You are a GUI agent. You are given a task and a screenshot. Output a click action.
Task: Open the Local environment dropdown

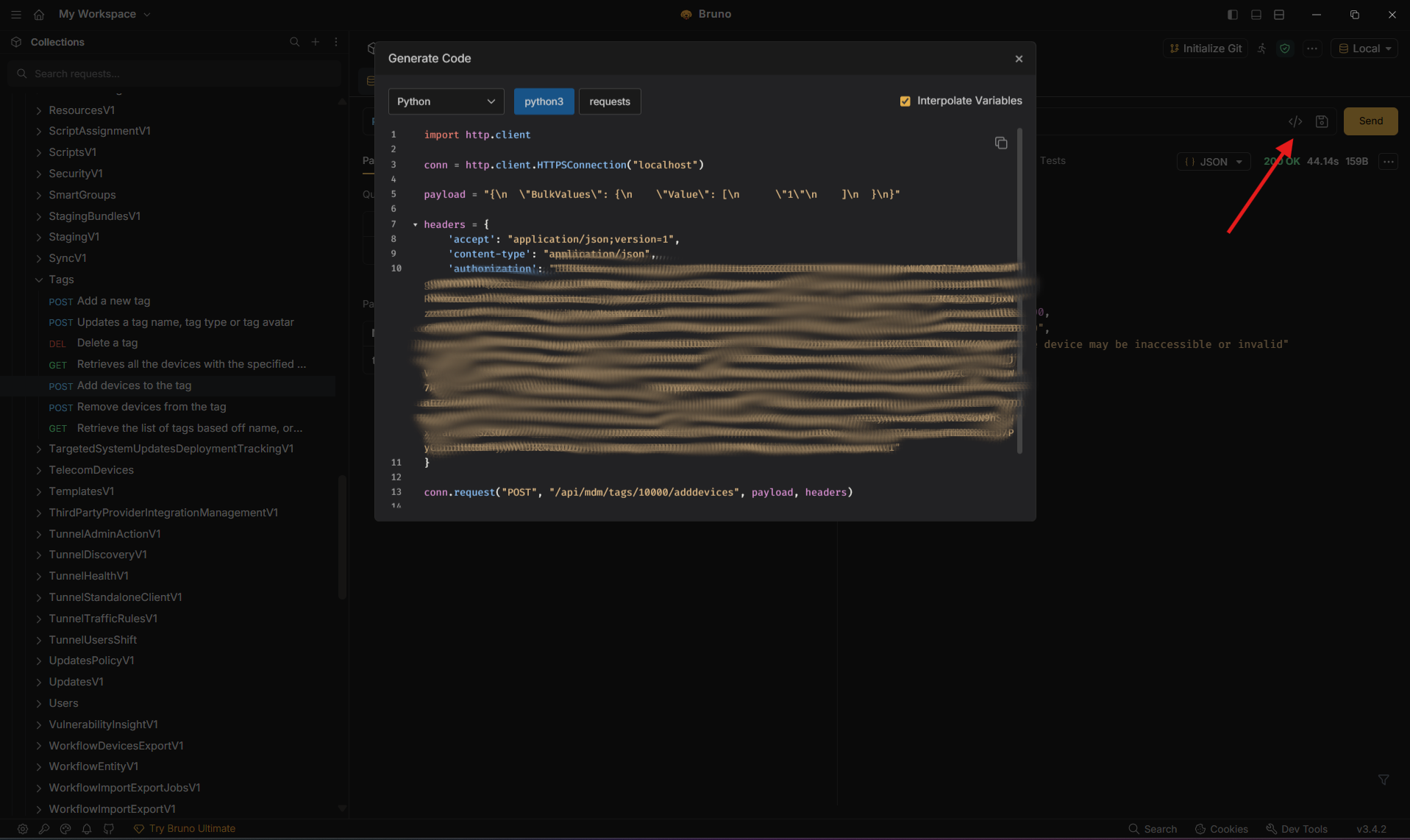[1364, 49]
